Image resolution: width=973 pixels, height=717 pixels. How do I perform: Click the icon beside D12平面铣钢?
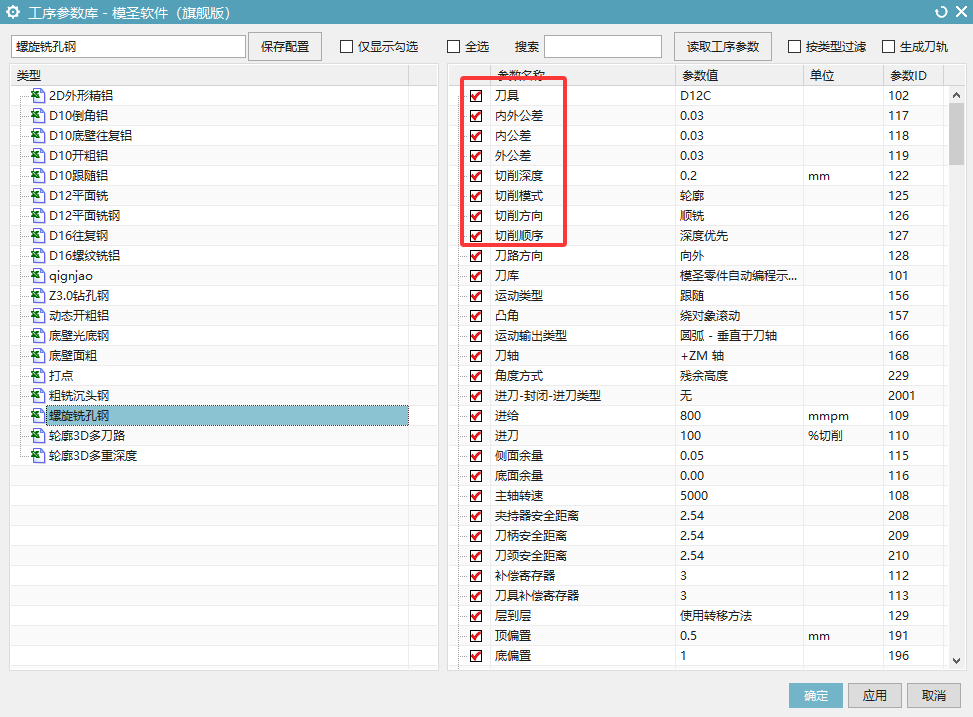click(x=38, y=215)
